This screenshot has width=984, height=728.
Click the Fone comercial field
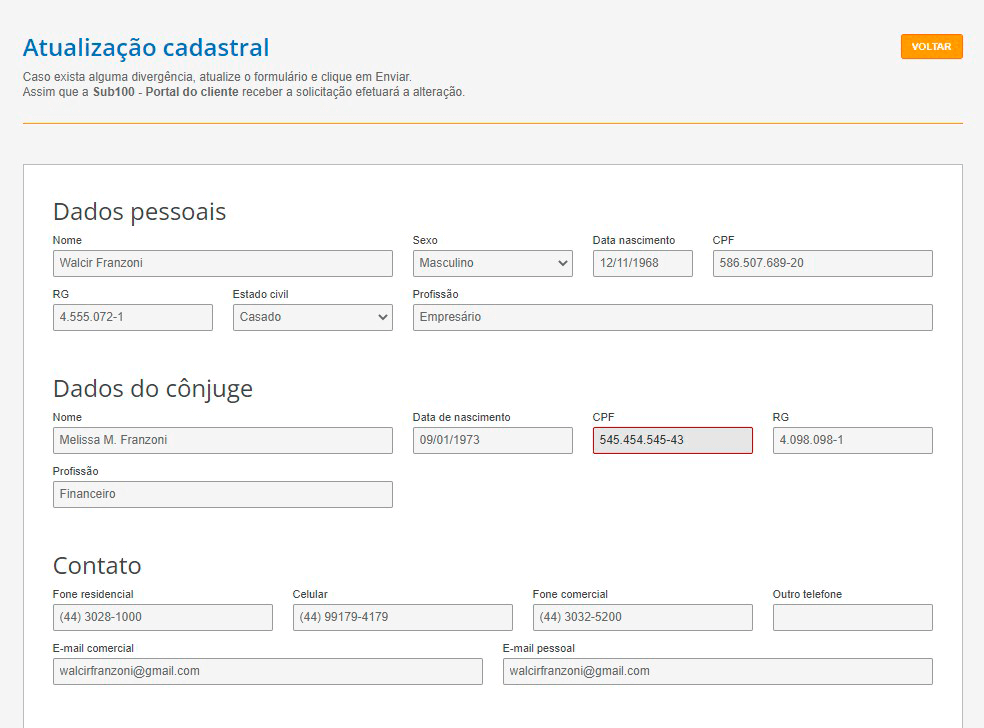point(642,617)
